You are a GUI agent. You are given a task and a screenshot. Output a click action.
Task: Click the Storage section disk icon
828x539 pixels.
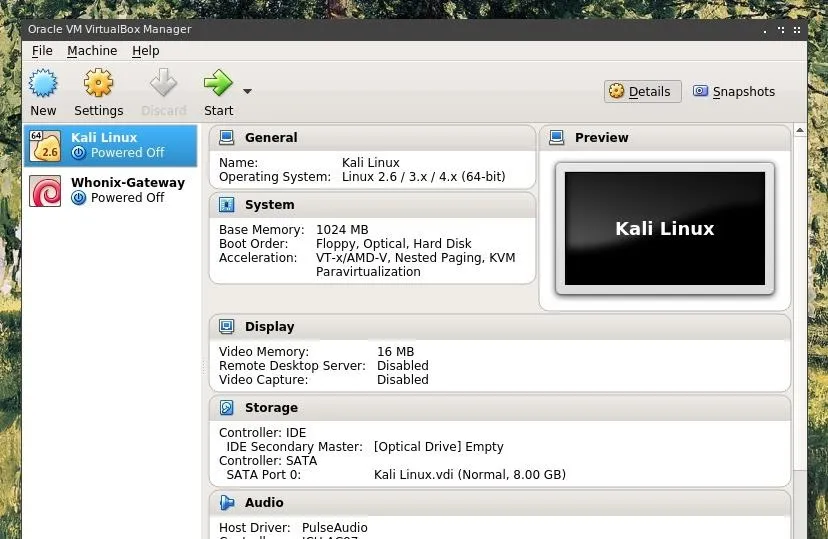pos(227,408)
